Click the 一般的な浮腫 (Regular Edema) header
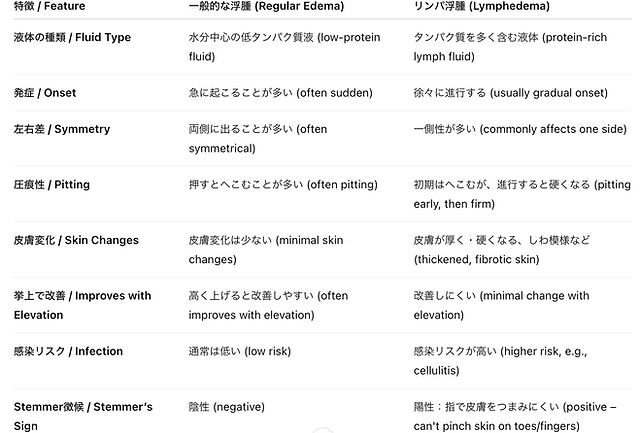Viewport: 640px width, 433px height. pos(266,7)
